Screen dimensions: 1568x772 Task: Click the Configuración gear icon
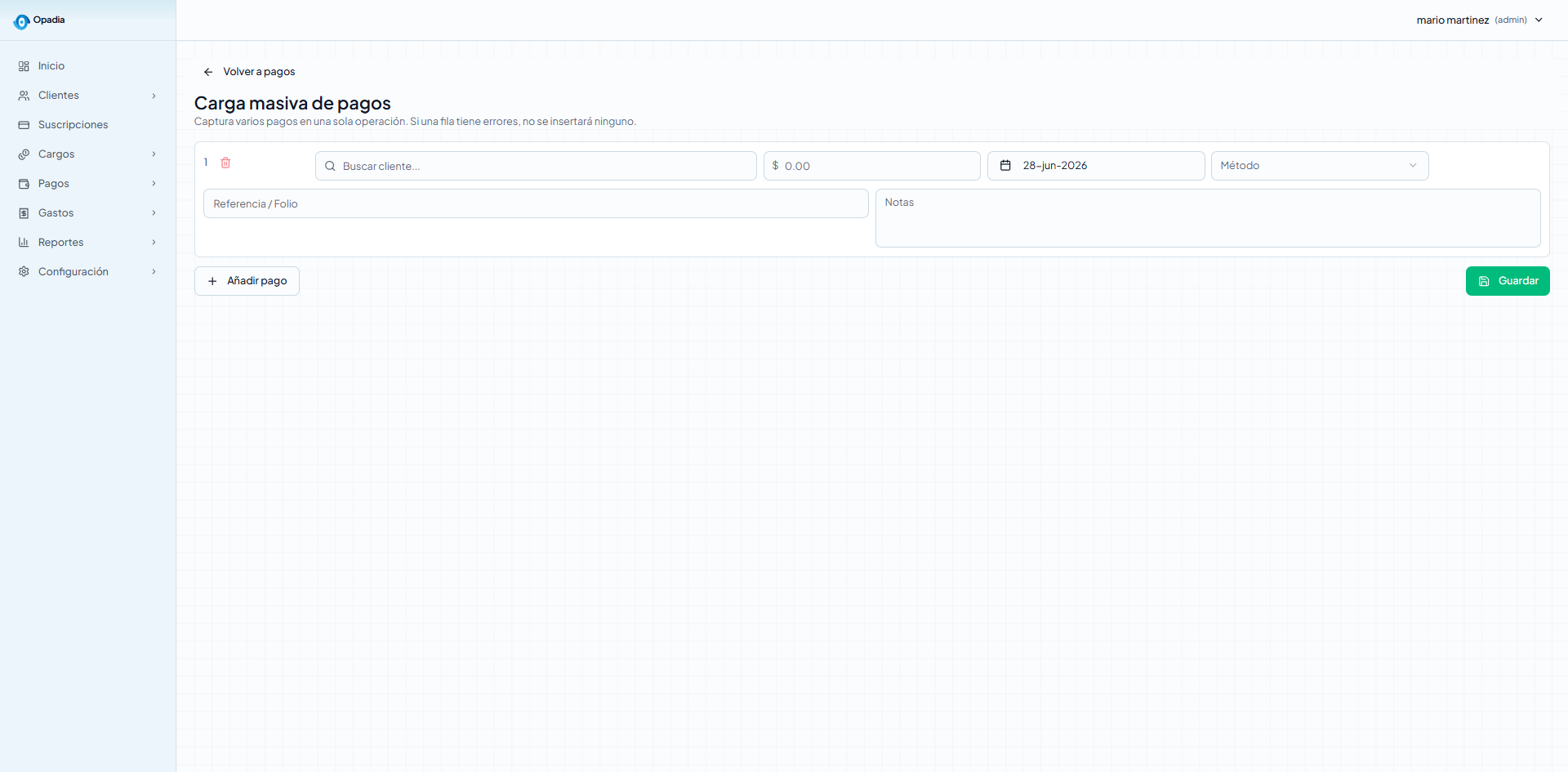tap(24, 272)
